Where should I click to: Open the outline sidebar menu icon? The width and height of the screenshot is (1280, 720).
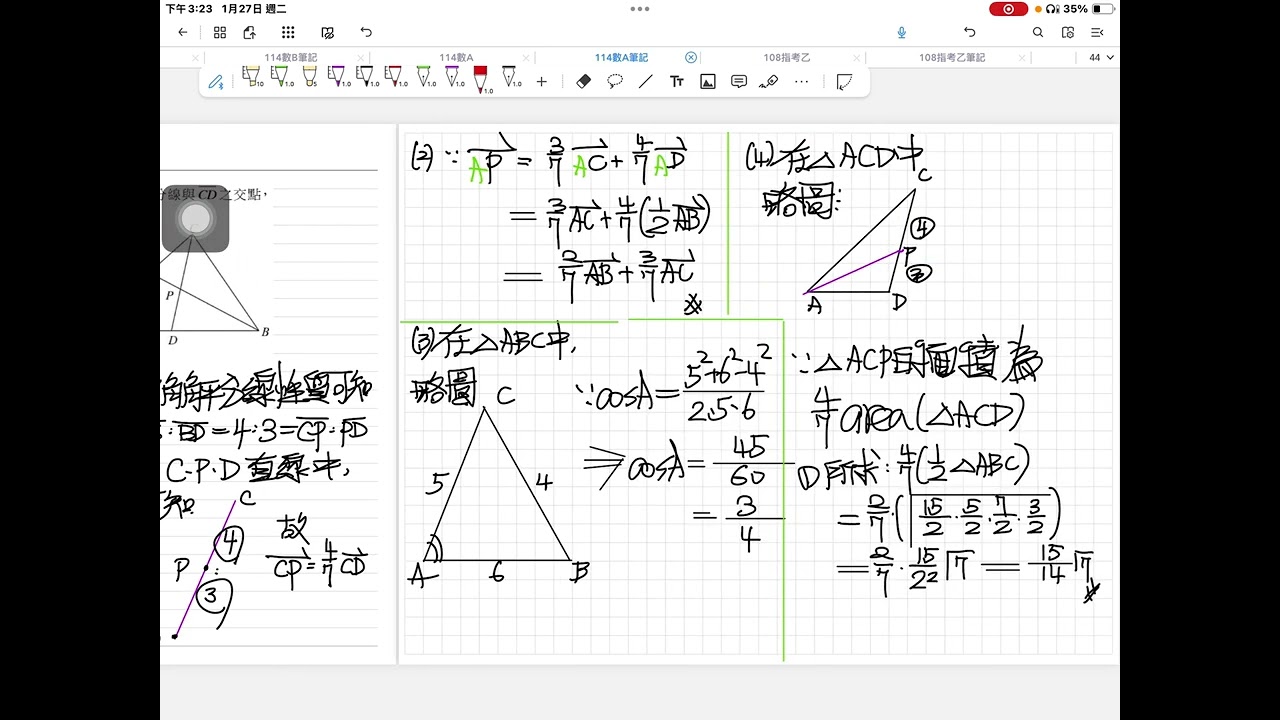1097,32
